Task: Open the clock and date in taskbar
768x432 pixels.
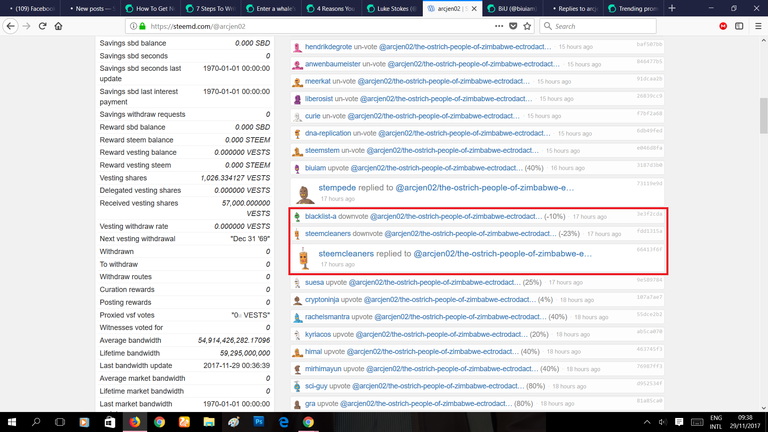Action: click(x=744, y=422)
